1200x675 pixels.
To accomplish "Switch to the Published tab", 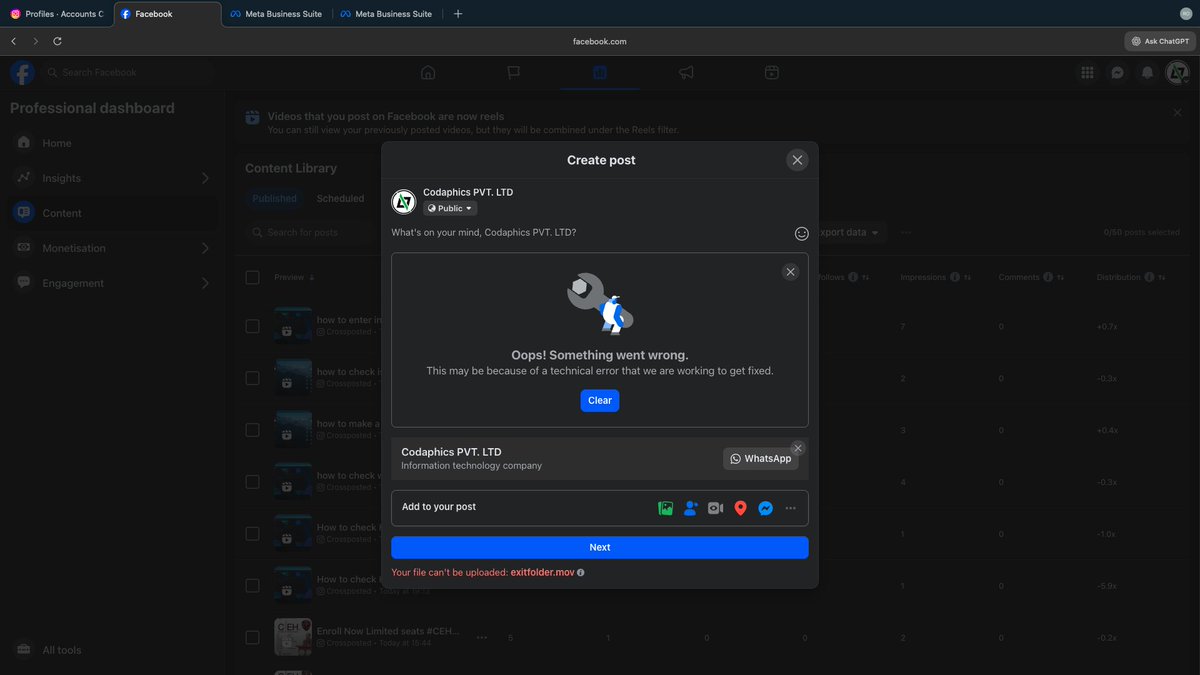I will (x=274, y=198).
